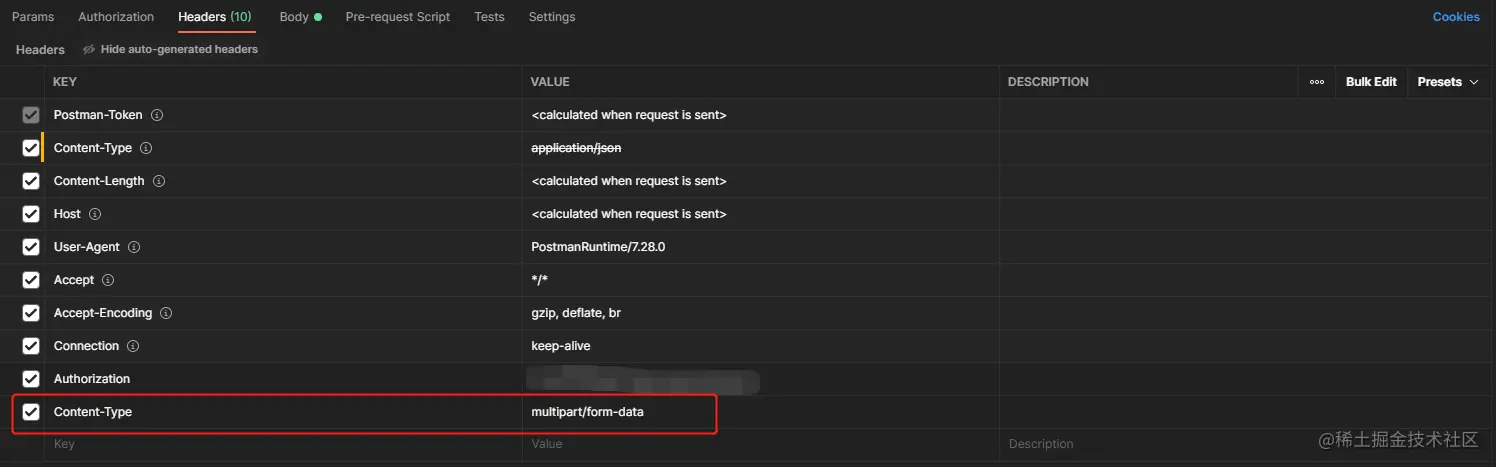1496x467 pixels.
Task: Click into the new Description input field
Action: pos(1247,444)
